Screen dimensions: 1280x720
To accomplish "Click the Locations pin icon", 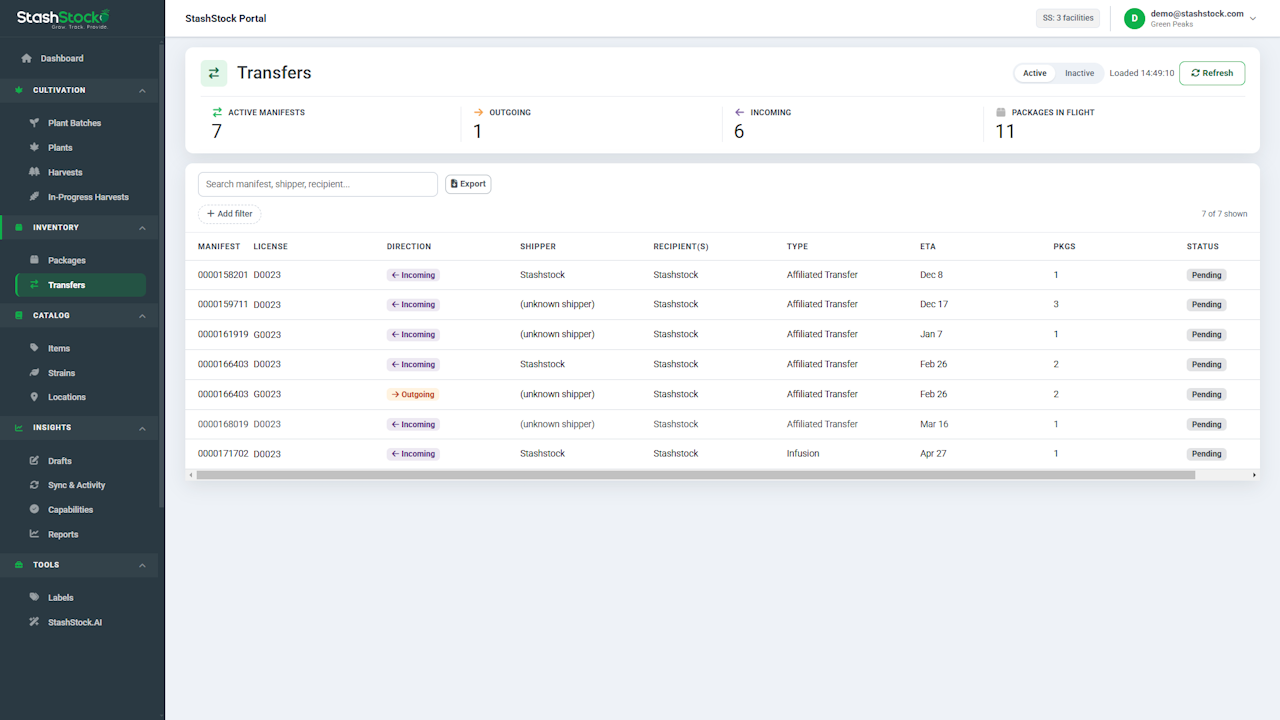I will (35, 397).
